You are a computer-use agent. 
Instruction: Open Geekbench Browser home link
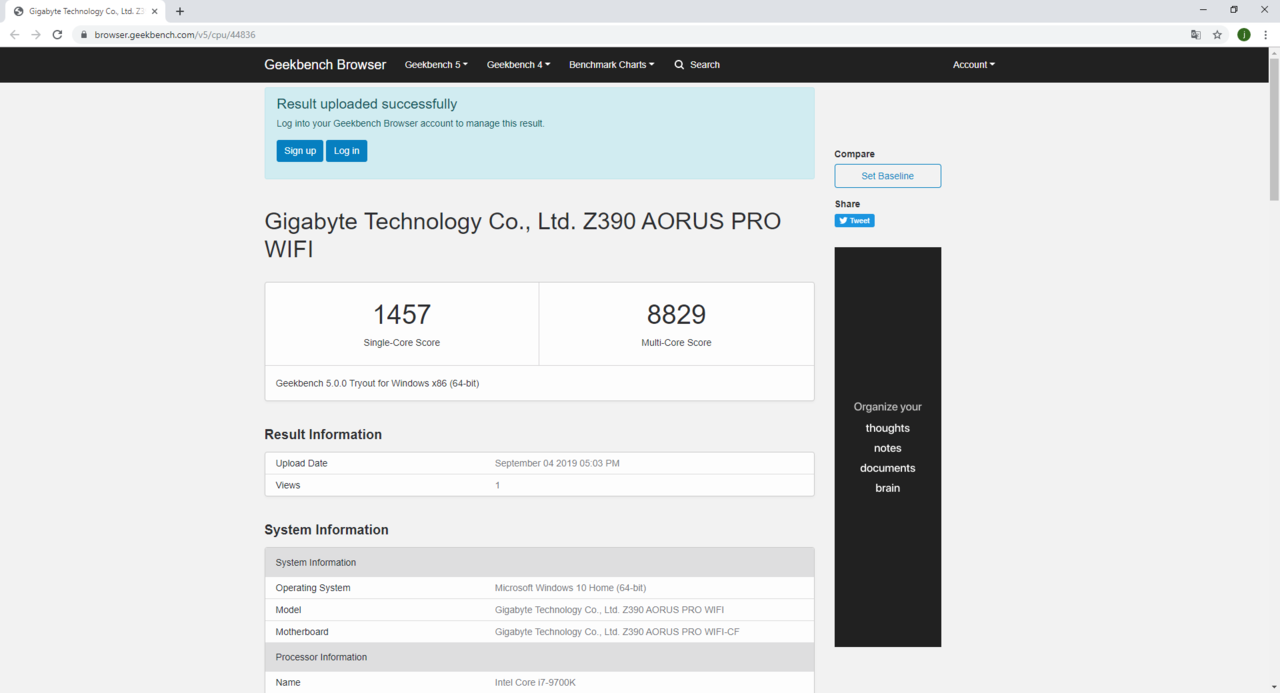coord(325,65)
